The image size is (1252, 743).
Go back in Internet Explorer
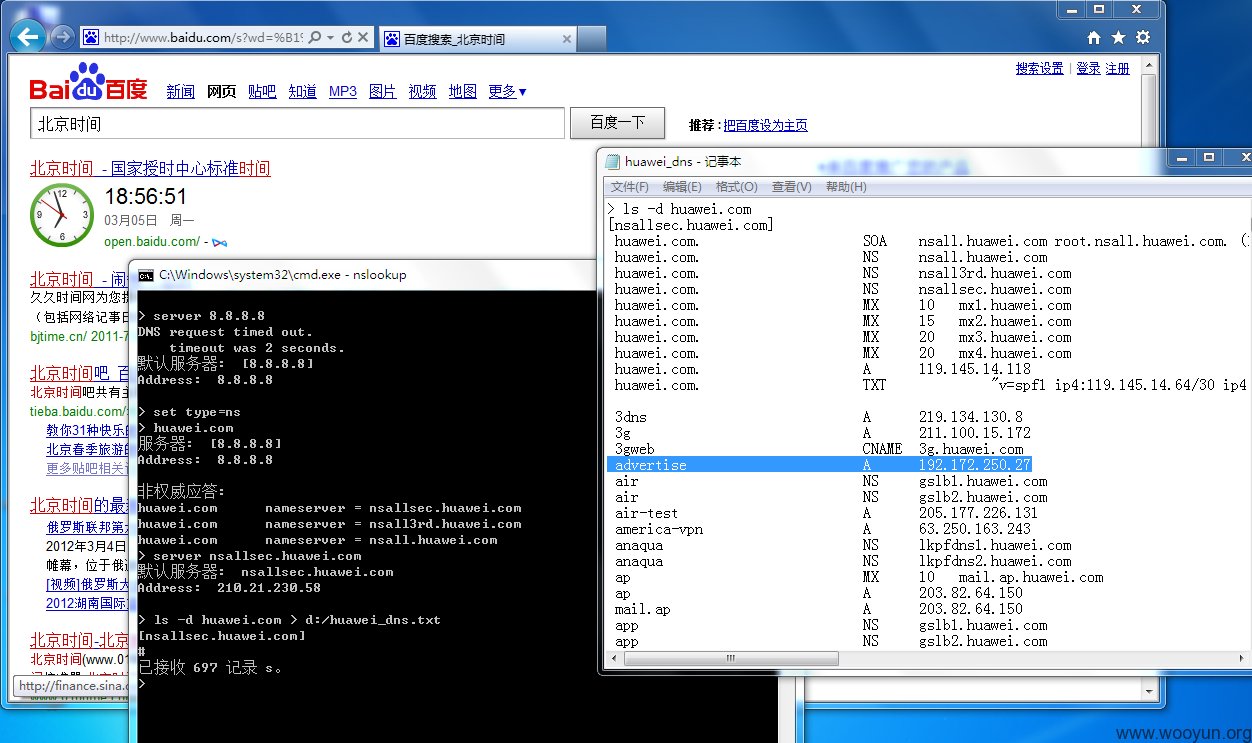pos(28,37)
